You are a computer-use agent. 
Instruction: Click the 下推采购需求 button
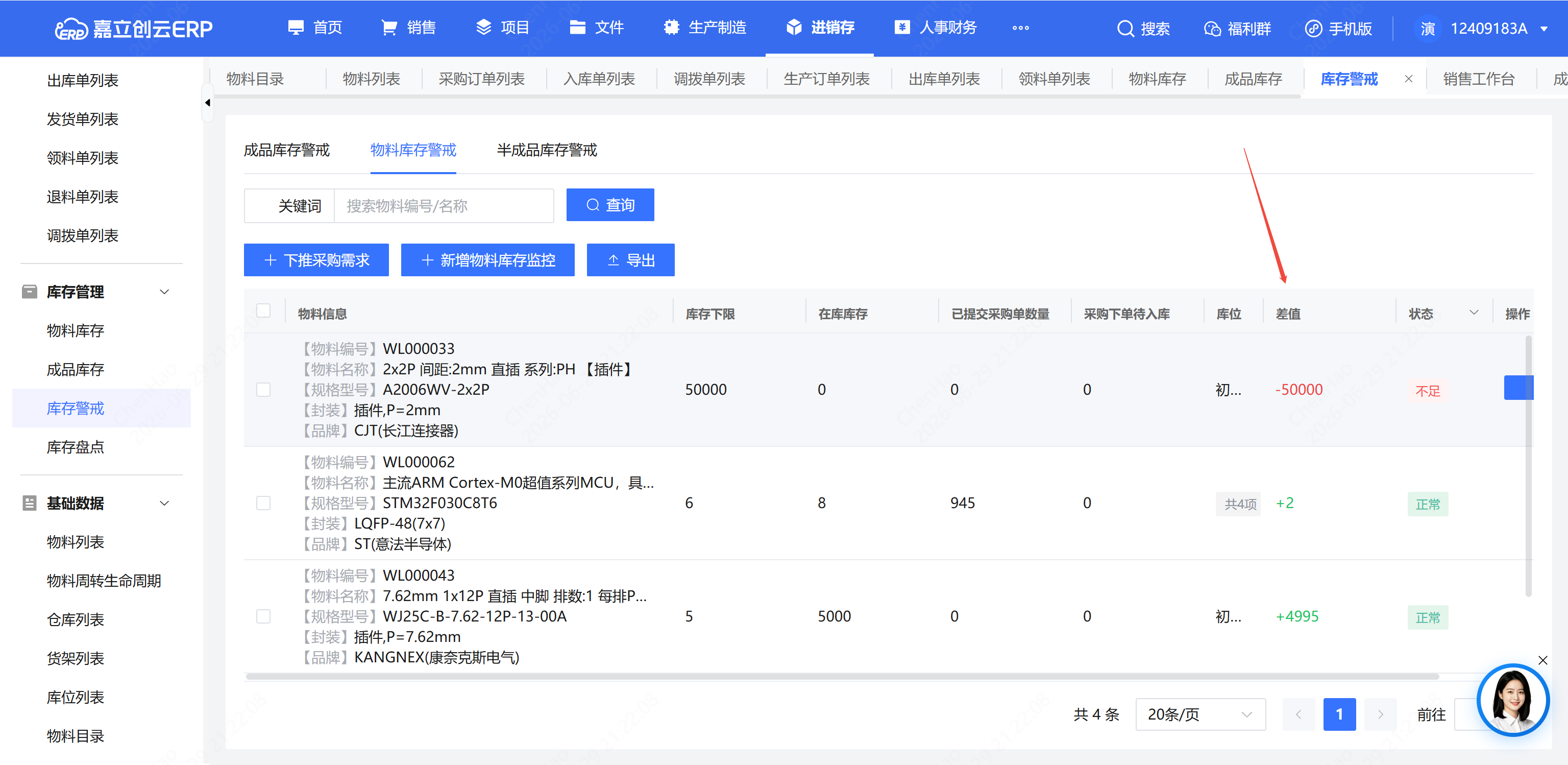(316, 260)
